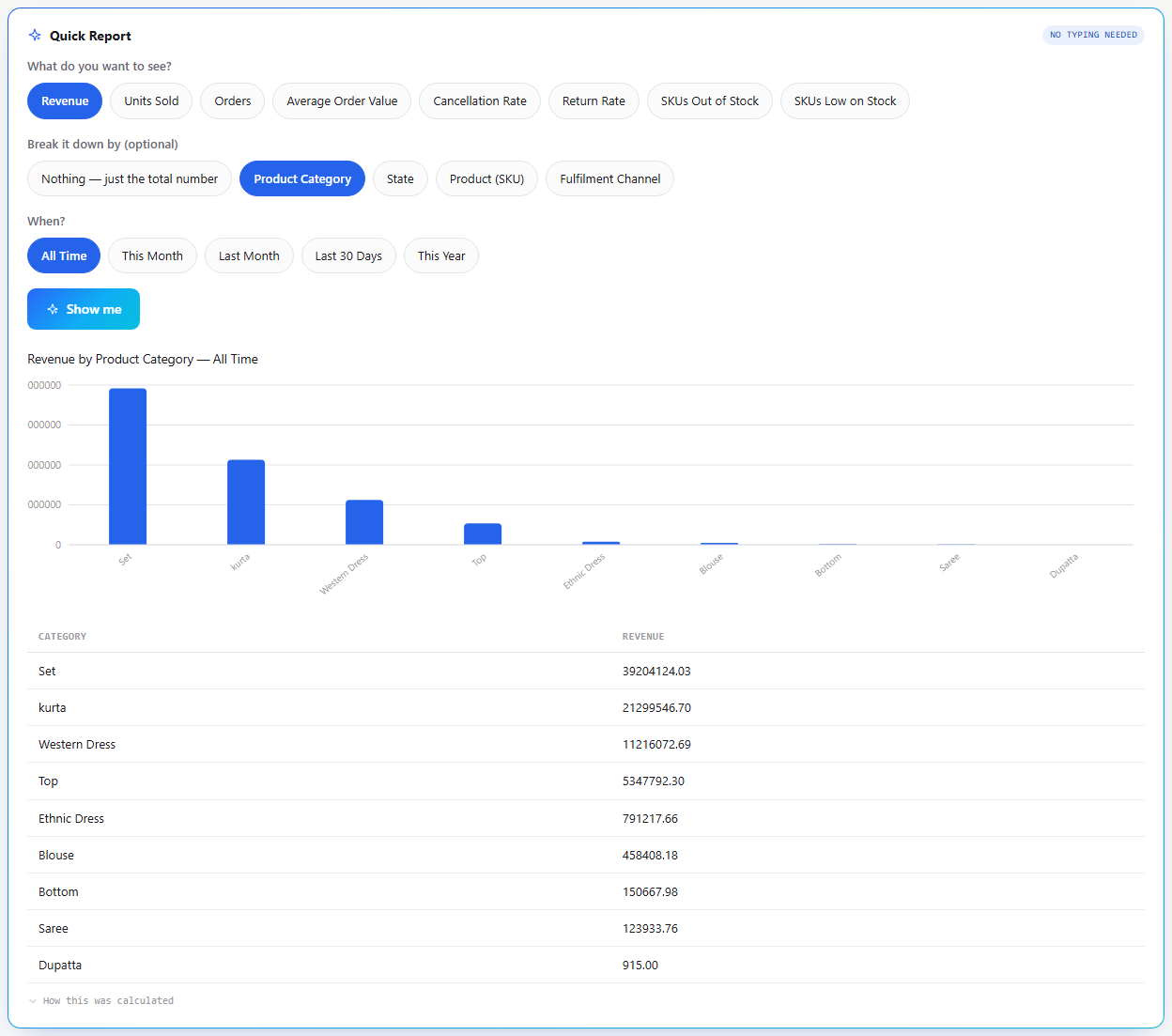This screenshot has height=1036, width=1172.
Task: Break down by Product (SKU)
Action: tap(486, 178)
